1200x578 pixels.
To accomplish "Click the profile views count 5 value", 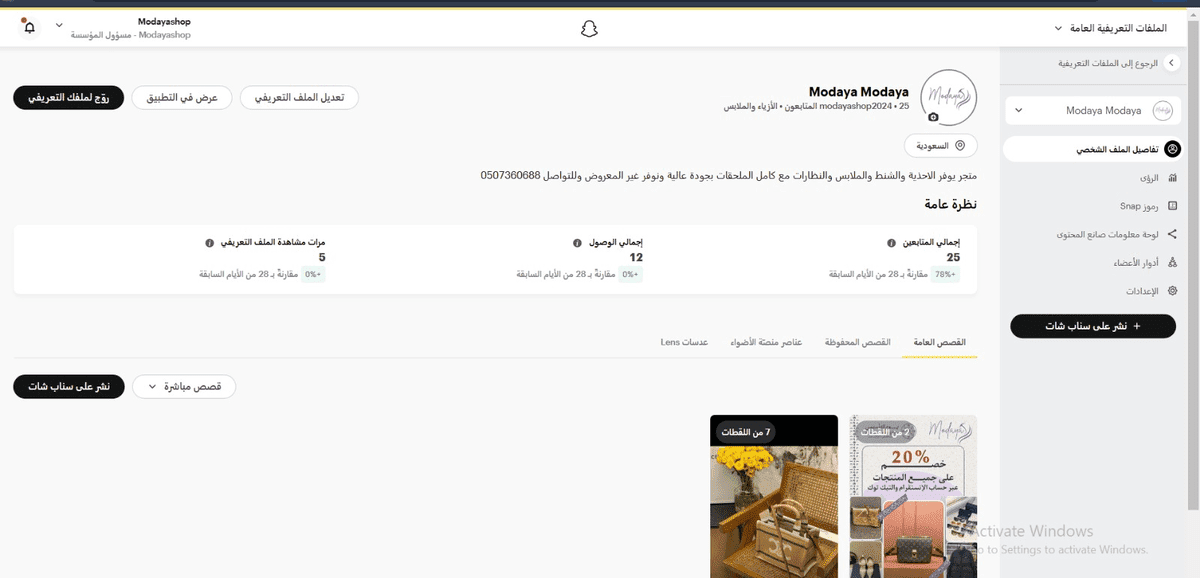I will click(x=322, y=257).
